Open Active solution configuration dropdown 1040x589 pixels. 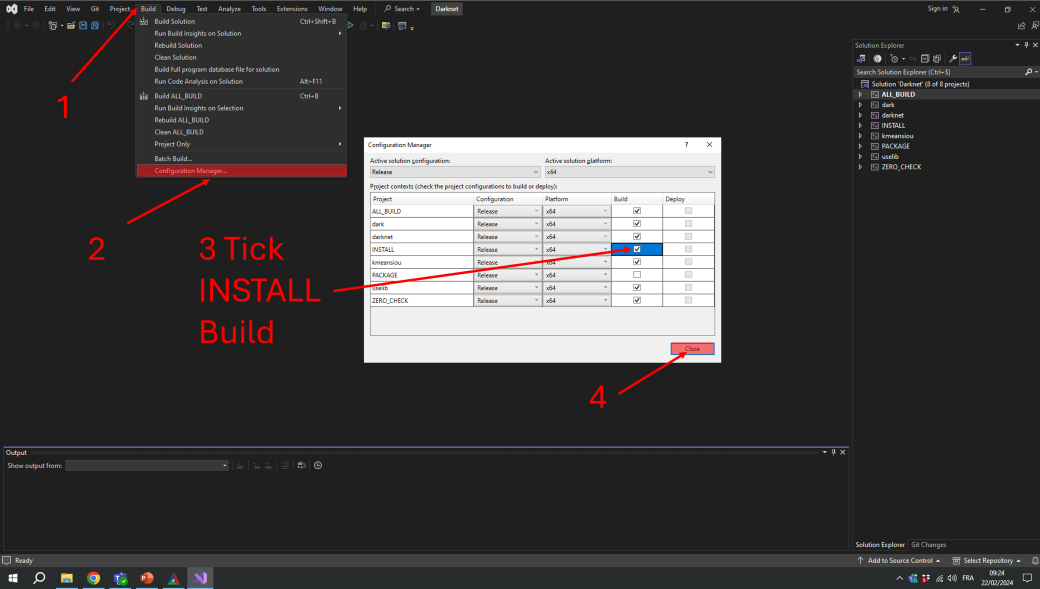coord(455,172)
